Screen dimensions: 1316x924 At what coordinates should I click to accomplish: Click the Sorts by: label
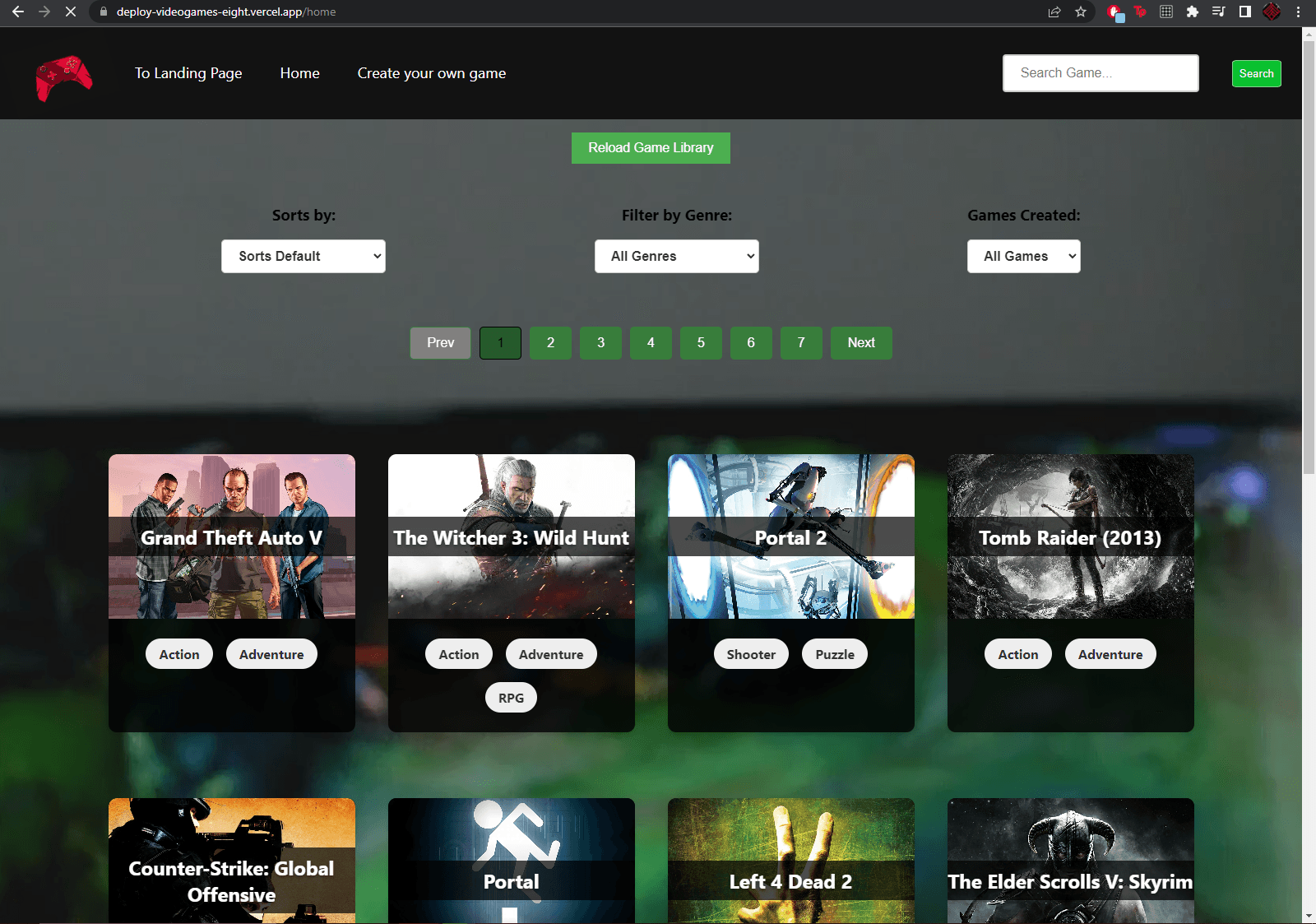pyautogui.click(x=304, y=216)
